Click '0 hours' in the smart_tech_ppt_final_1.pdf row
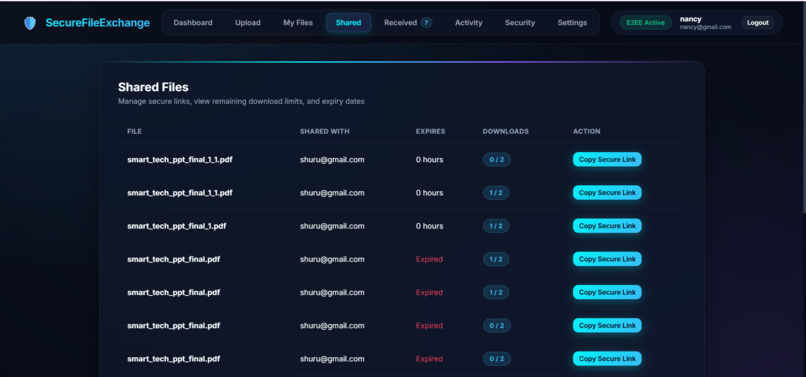Screen dimensions: 806x377 point(429,226)
